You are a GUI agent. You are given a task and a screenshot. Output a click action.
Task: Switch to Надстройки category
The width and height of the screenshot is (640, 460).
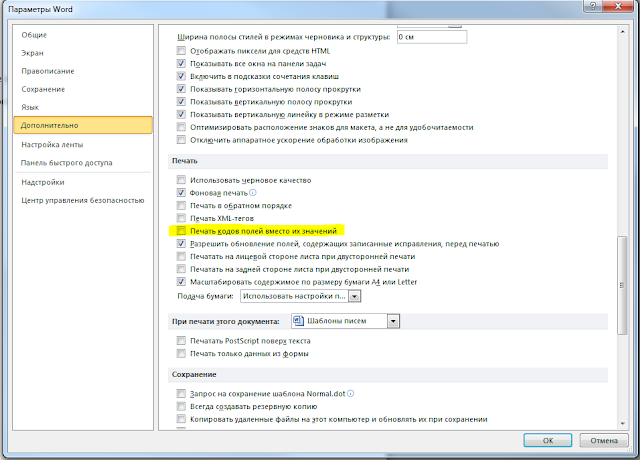click(x=83, y=182)
